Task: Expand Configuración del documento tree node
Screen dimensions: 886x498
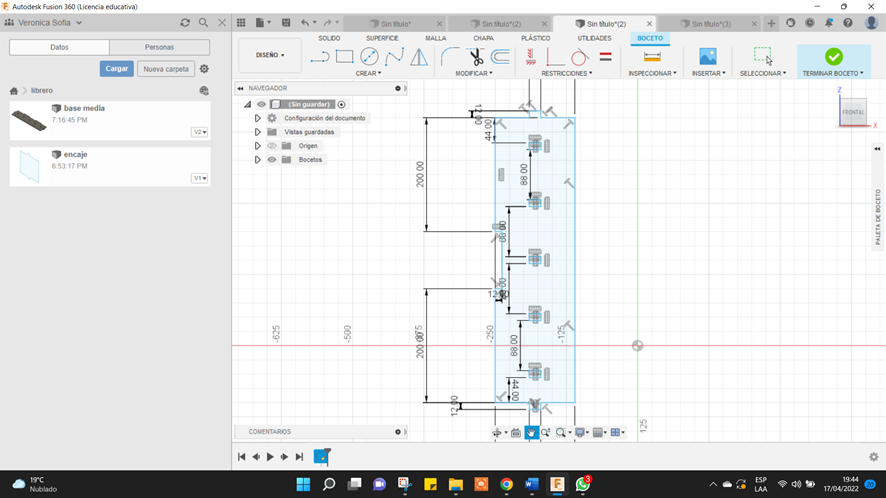Action: tap(258, 118)
